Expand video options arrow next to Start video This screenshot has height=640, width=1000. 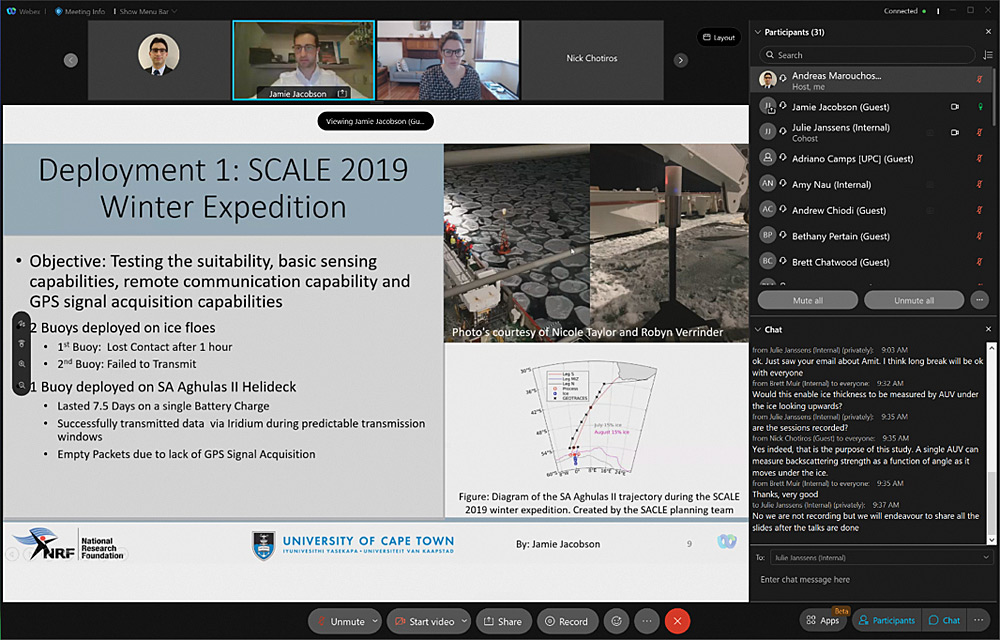(x=464, y=621)
